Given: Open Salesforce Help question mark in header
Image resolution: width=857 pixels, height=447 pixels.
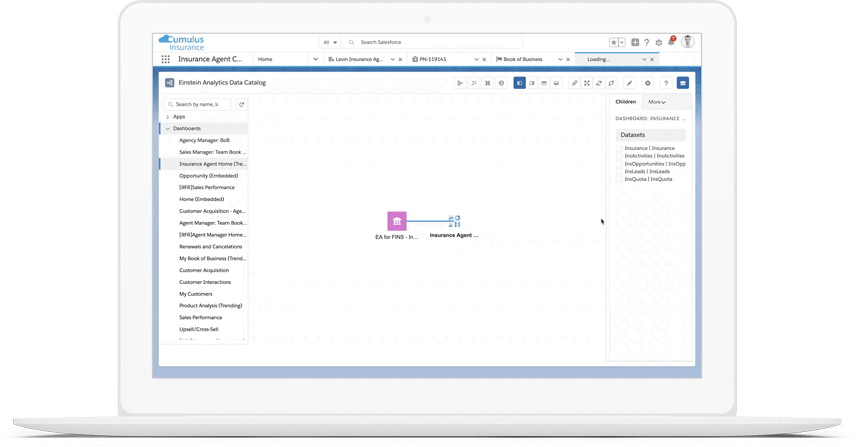Looking at the screenshot, I should coord(647,43).
